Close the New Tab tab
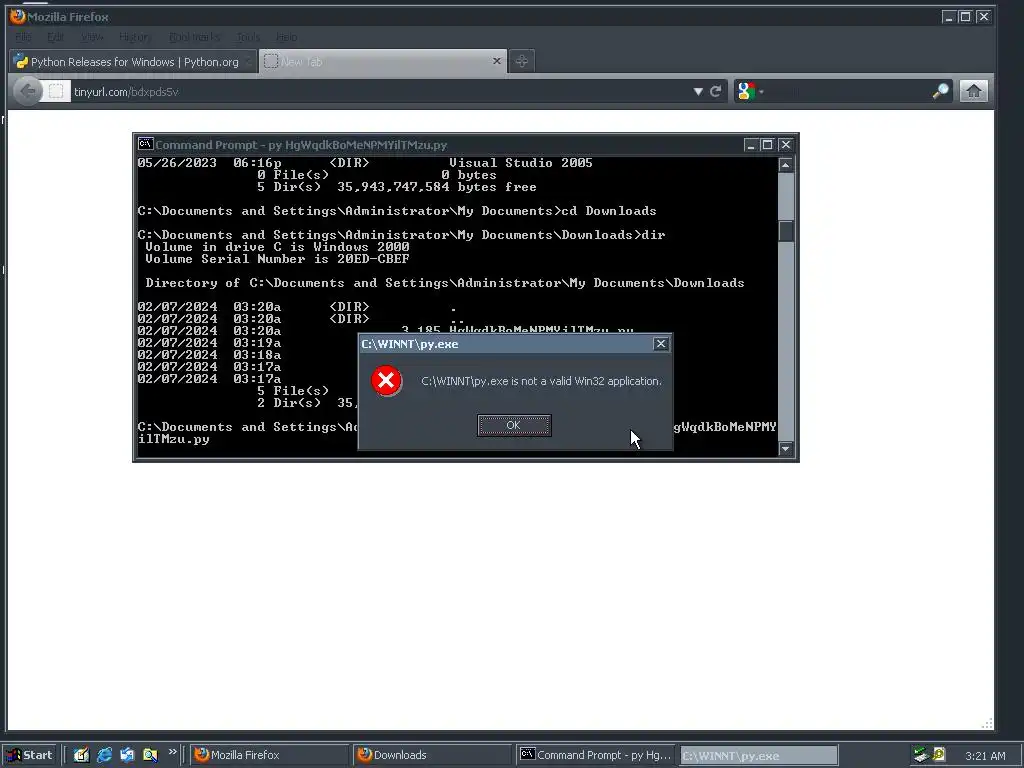Image resolution: width=1024 pixels, height=768 pixels. click(496, 61)
